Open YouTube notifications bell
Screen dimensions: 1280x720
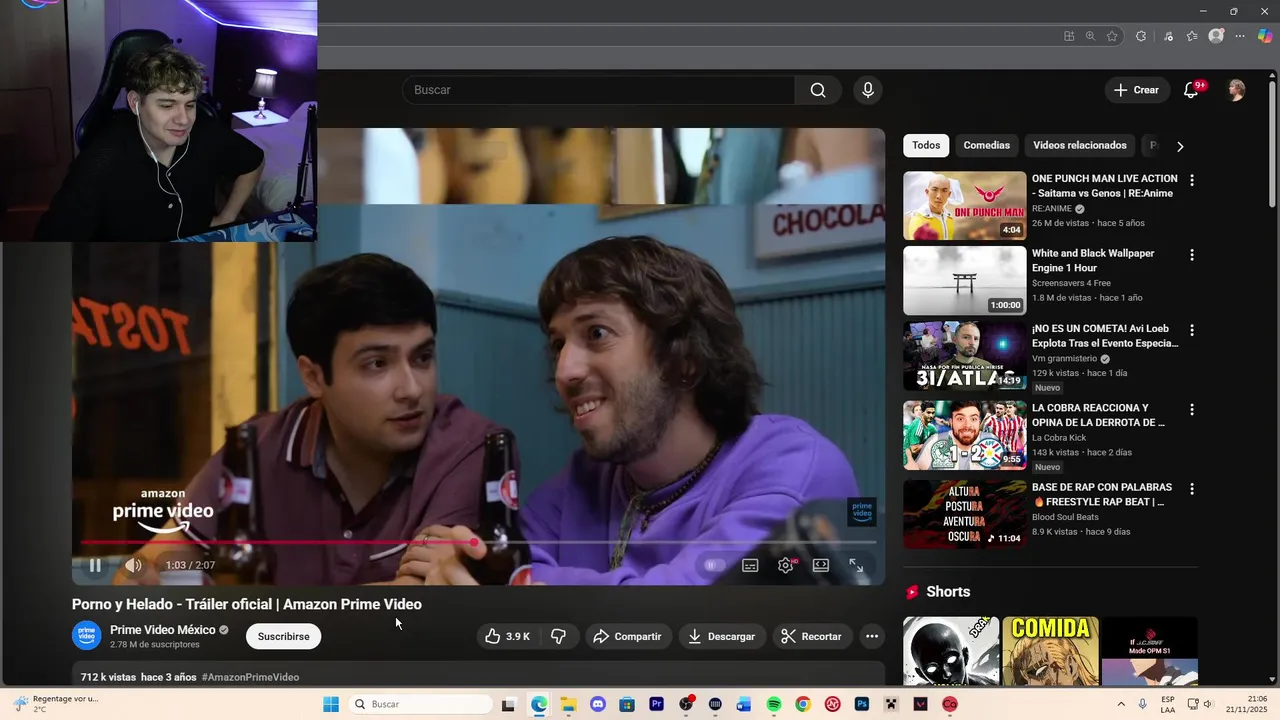point(1191,90)
